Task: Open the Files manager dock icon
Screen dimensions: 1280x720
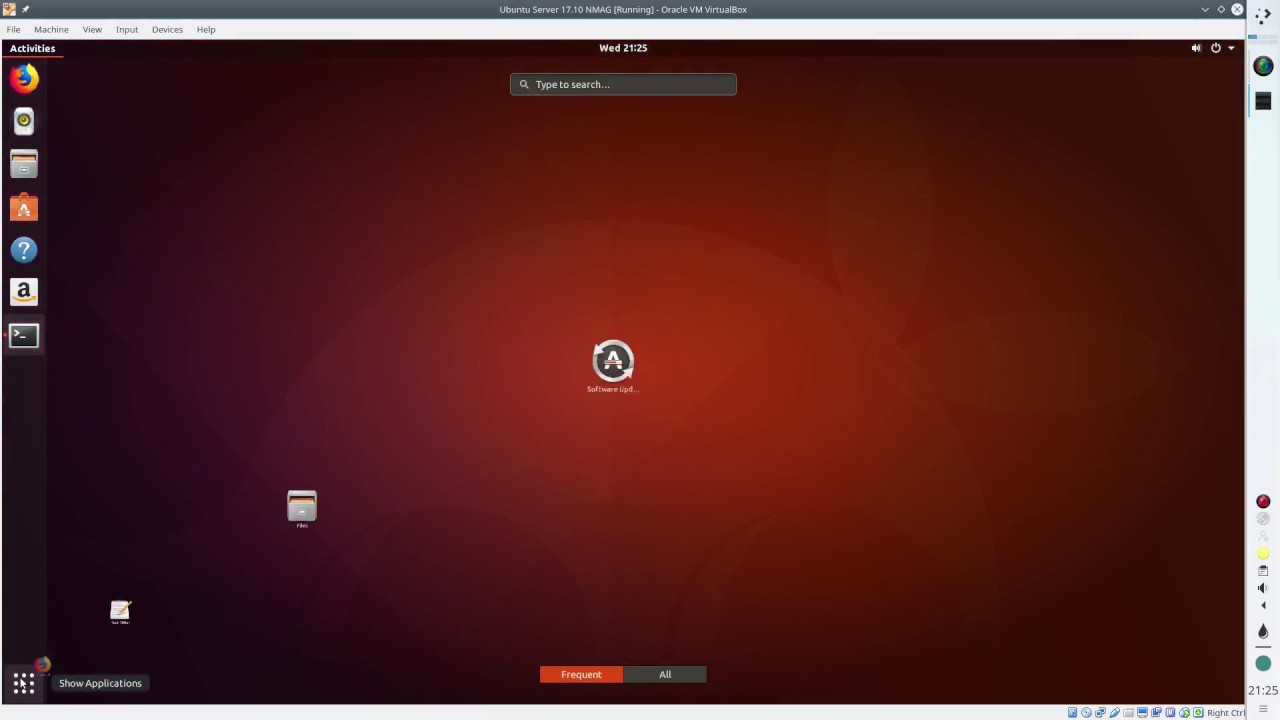Action: point(24,164)
